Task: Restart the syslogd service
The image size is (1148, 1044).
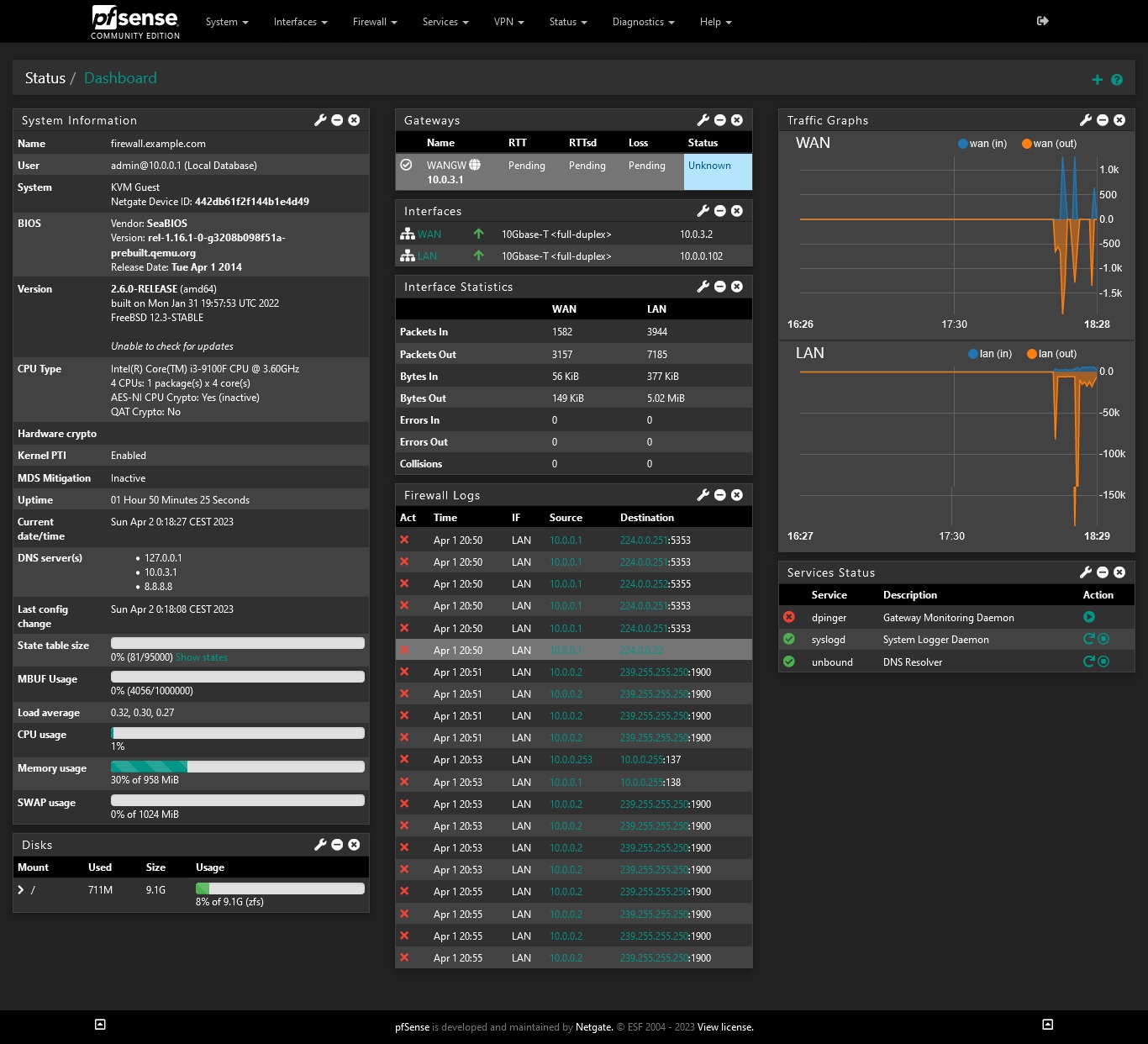Action: pos(1088,640)
